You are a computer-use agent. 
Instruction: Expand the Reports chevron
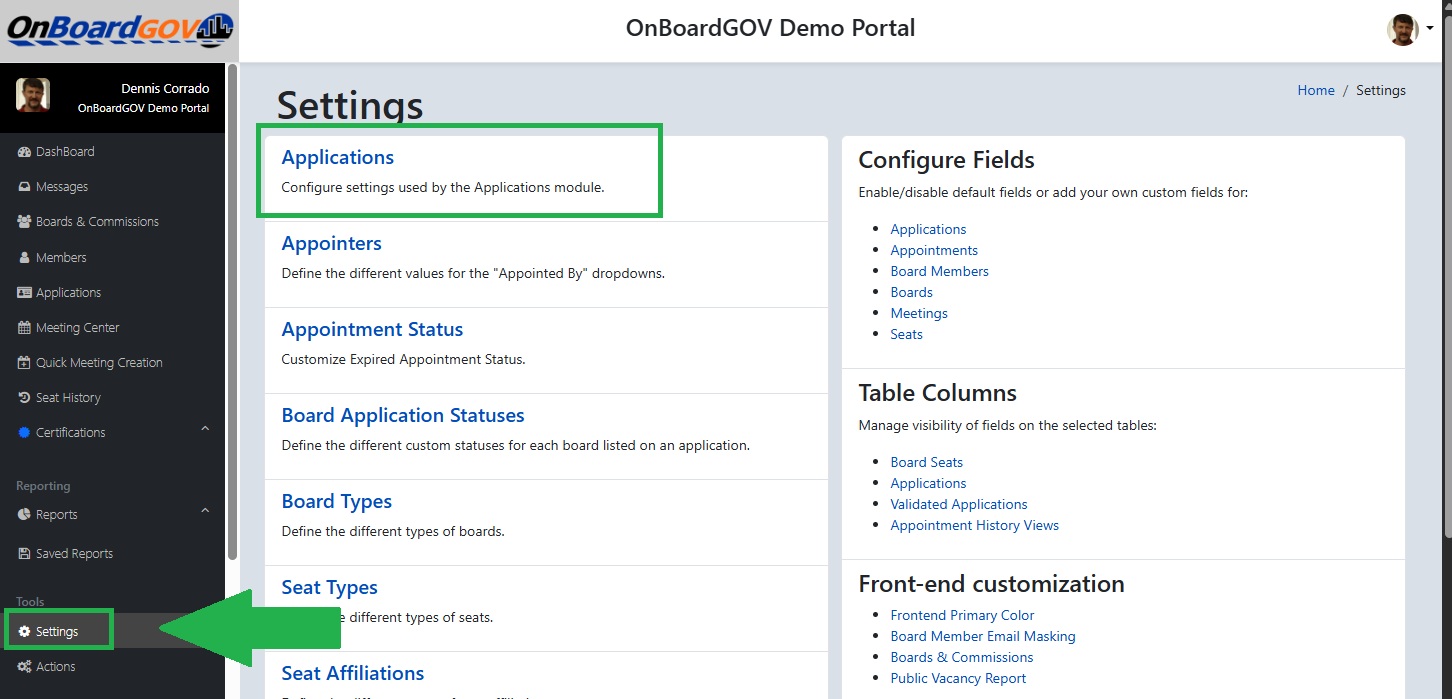[205, 512]
